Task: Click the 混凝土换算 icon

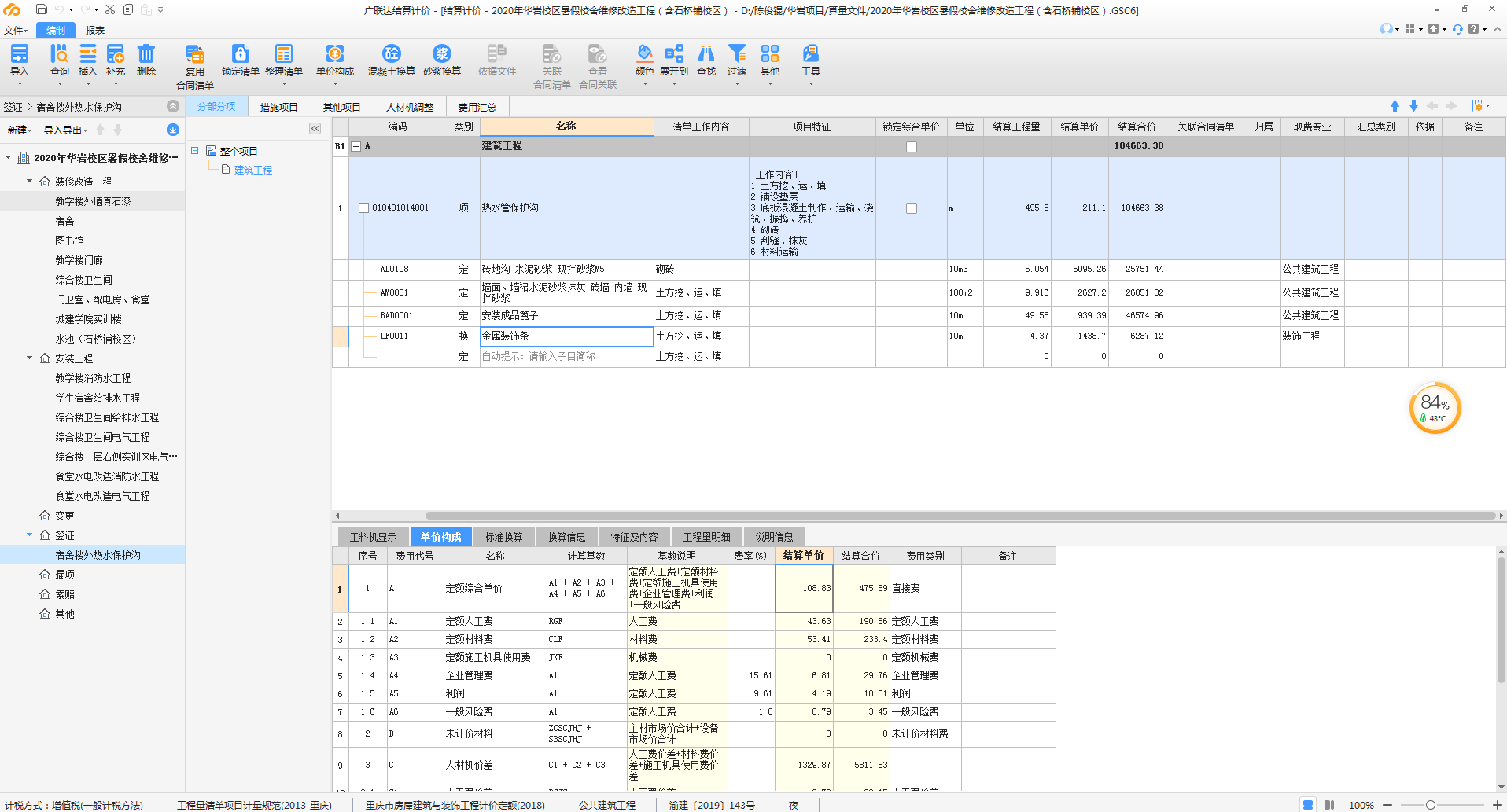Action: pos(392,53)
